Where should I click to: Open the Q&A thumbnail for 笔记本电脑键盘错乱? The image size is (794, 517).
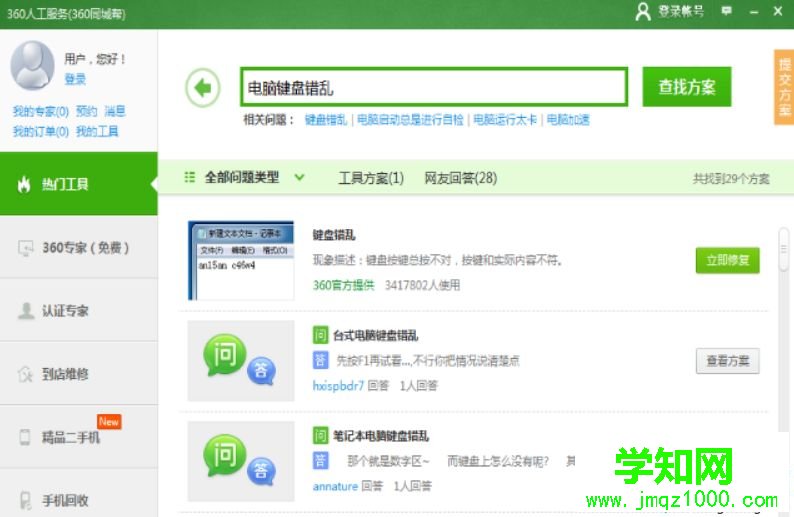(x=241, y=461)
